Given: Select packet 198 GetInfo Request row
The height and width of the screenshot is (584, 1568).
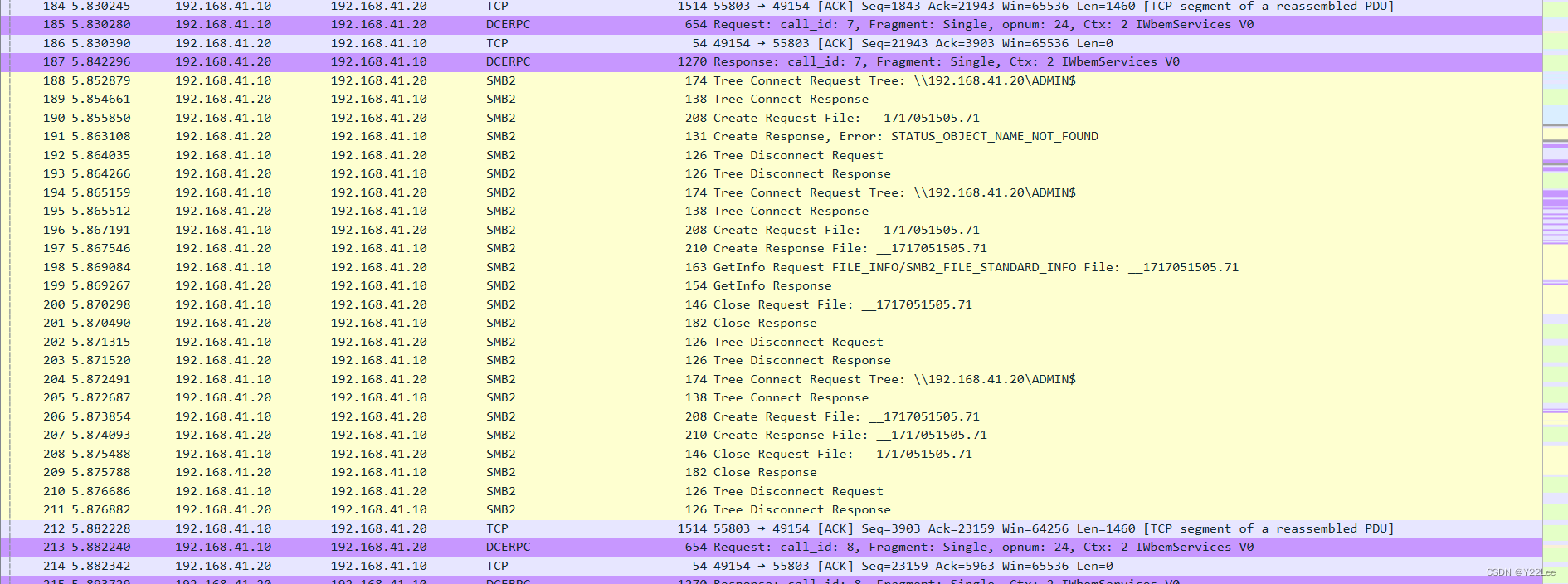Looking at the screenshot, I should coord(772,267).
